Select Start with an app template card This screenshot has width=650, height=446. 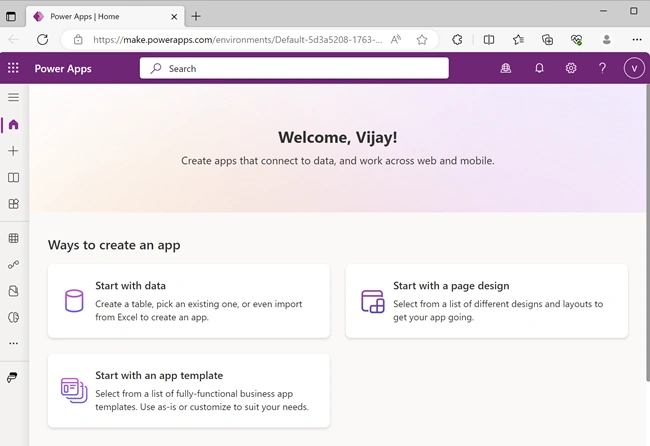[189, 390]
